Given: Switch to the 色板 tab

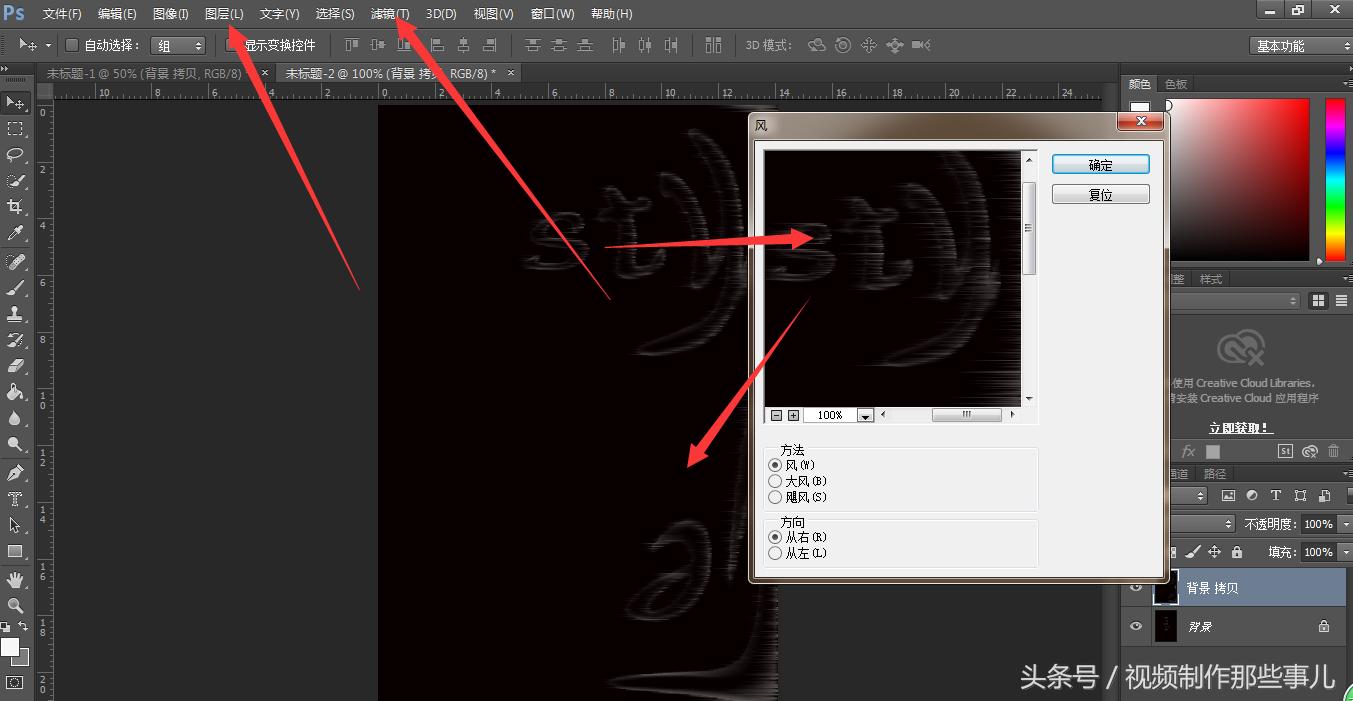Looking at the screenshot, I should point(1175,83).
